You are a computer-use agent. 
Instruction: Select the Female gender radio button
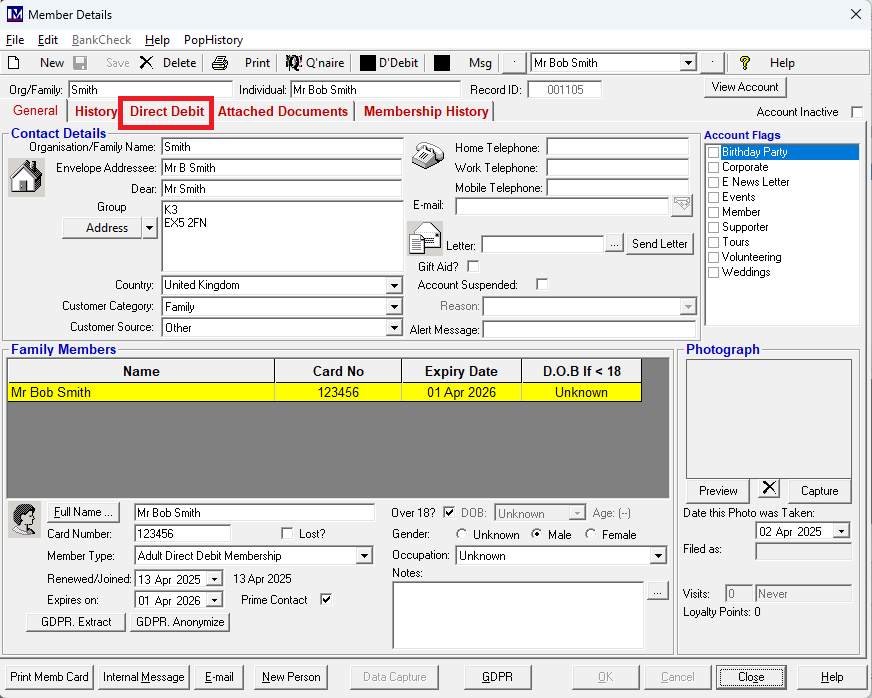pyautogui.click(x=591, y=535)
